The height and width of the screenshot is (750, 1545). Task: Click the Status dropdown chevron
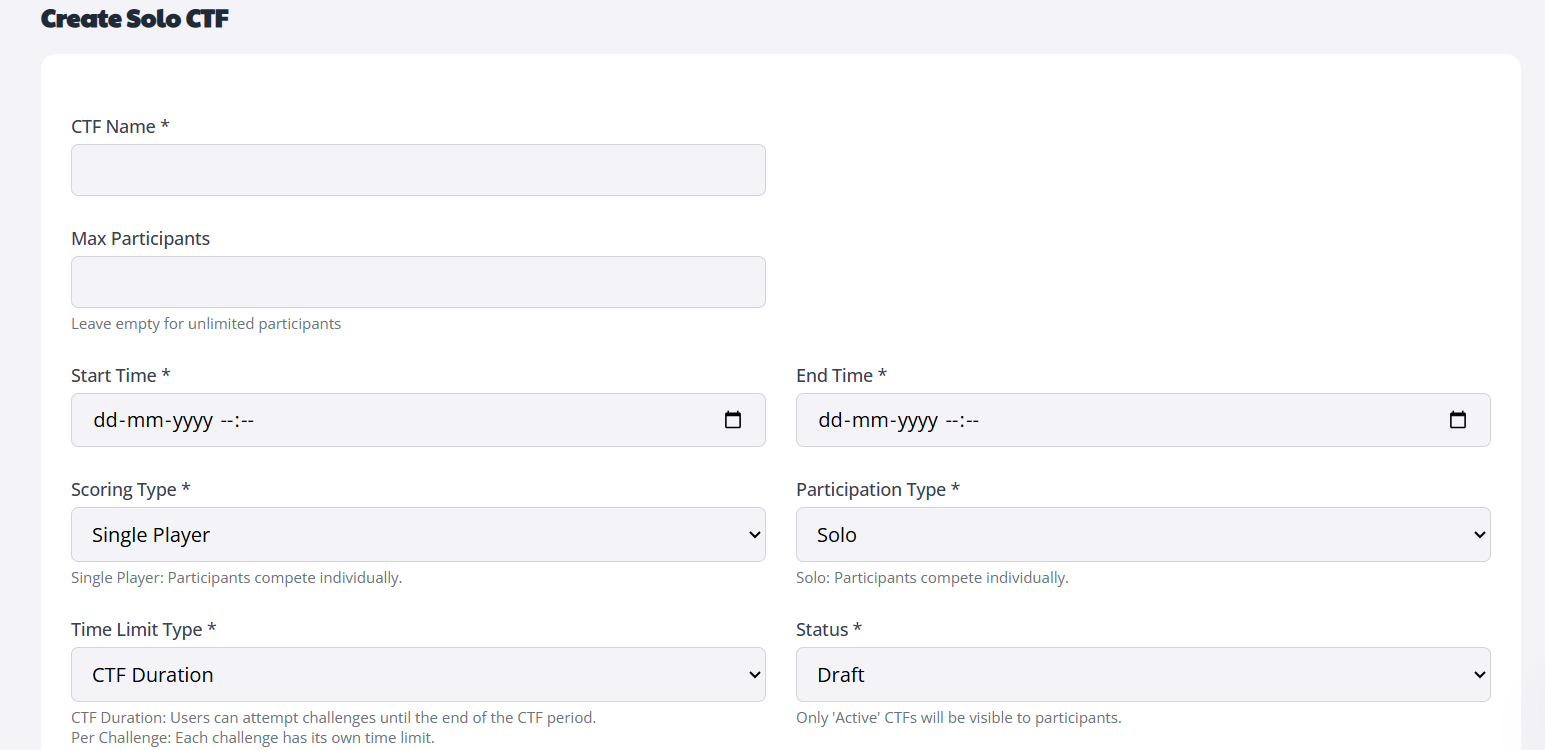click(x=1480, y=674)
